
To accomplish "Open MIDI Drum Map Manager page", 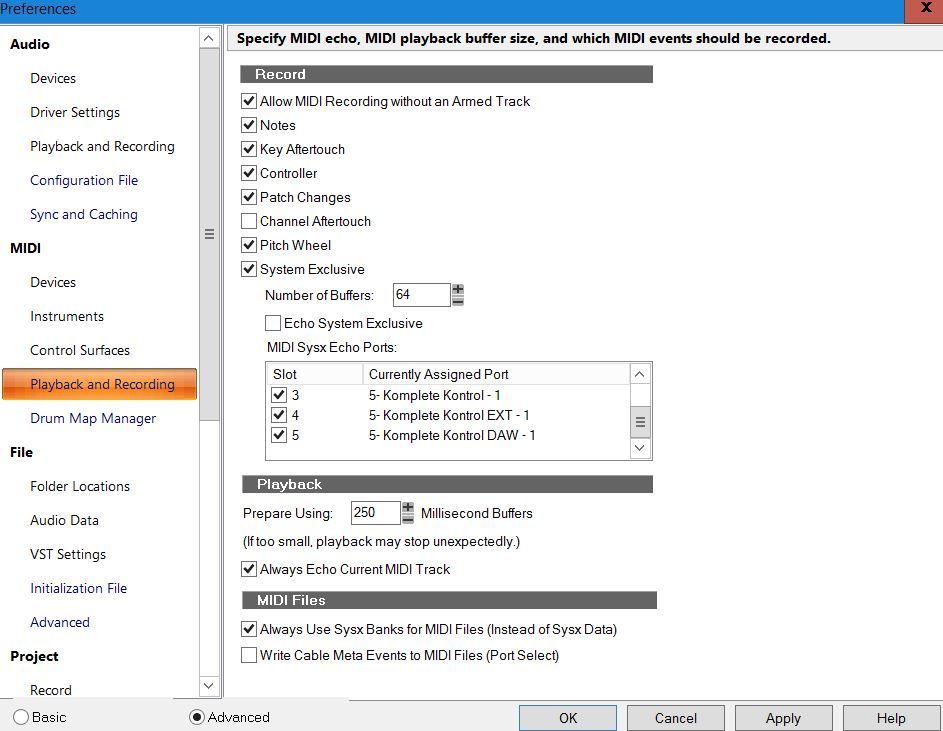I will tap(93, 418).
